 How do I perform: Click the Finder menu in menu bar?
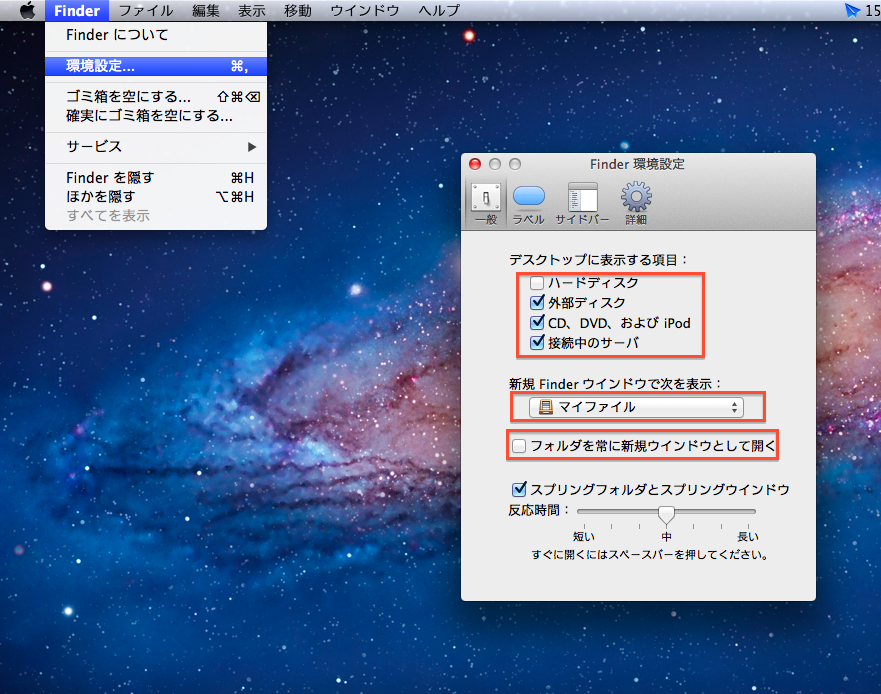pos(77,10)
